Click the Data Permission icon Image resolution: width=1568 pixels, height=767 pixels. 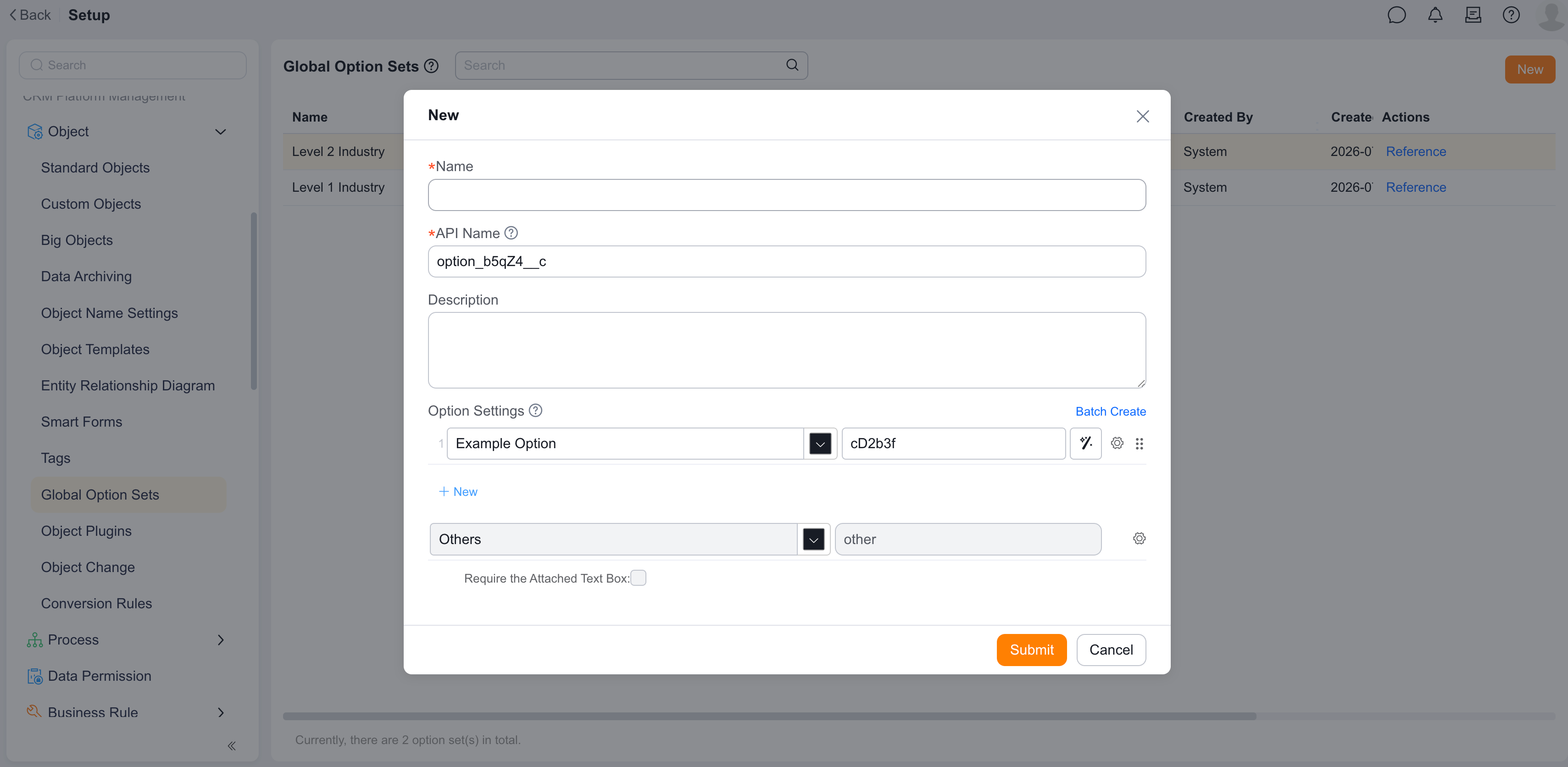point(35,676)
